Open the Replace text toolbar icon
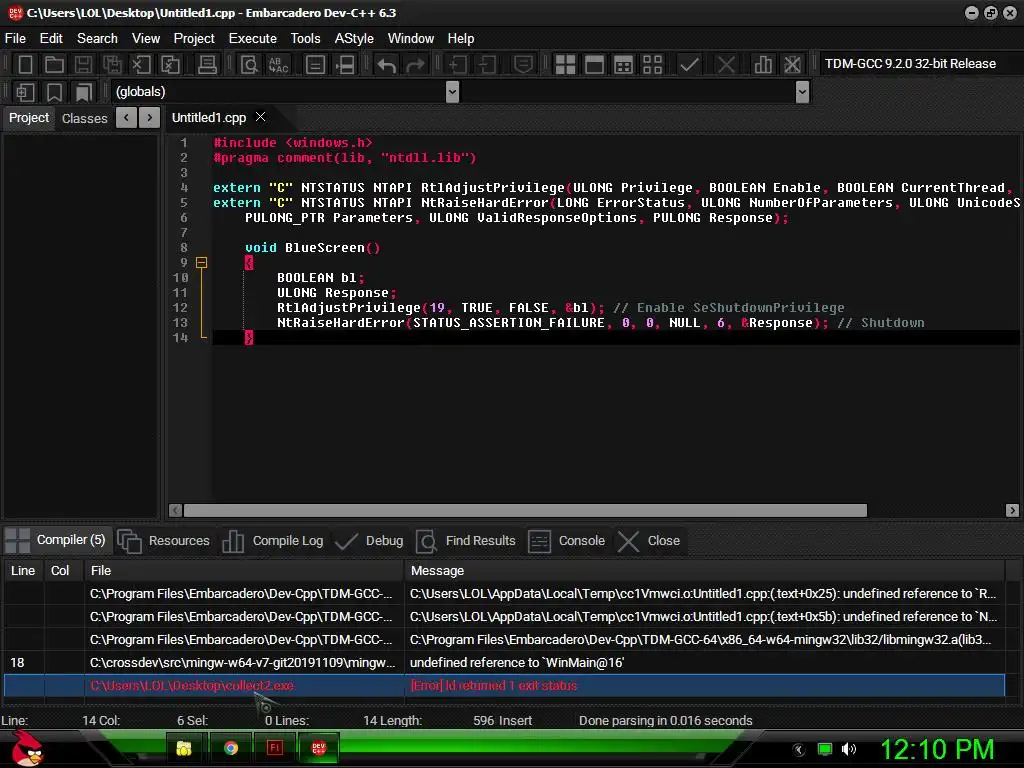Screen dimensions: 1024x768 point(278,65)
